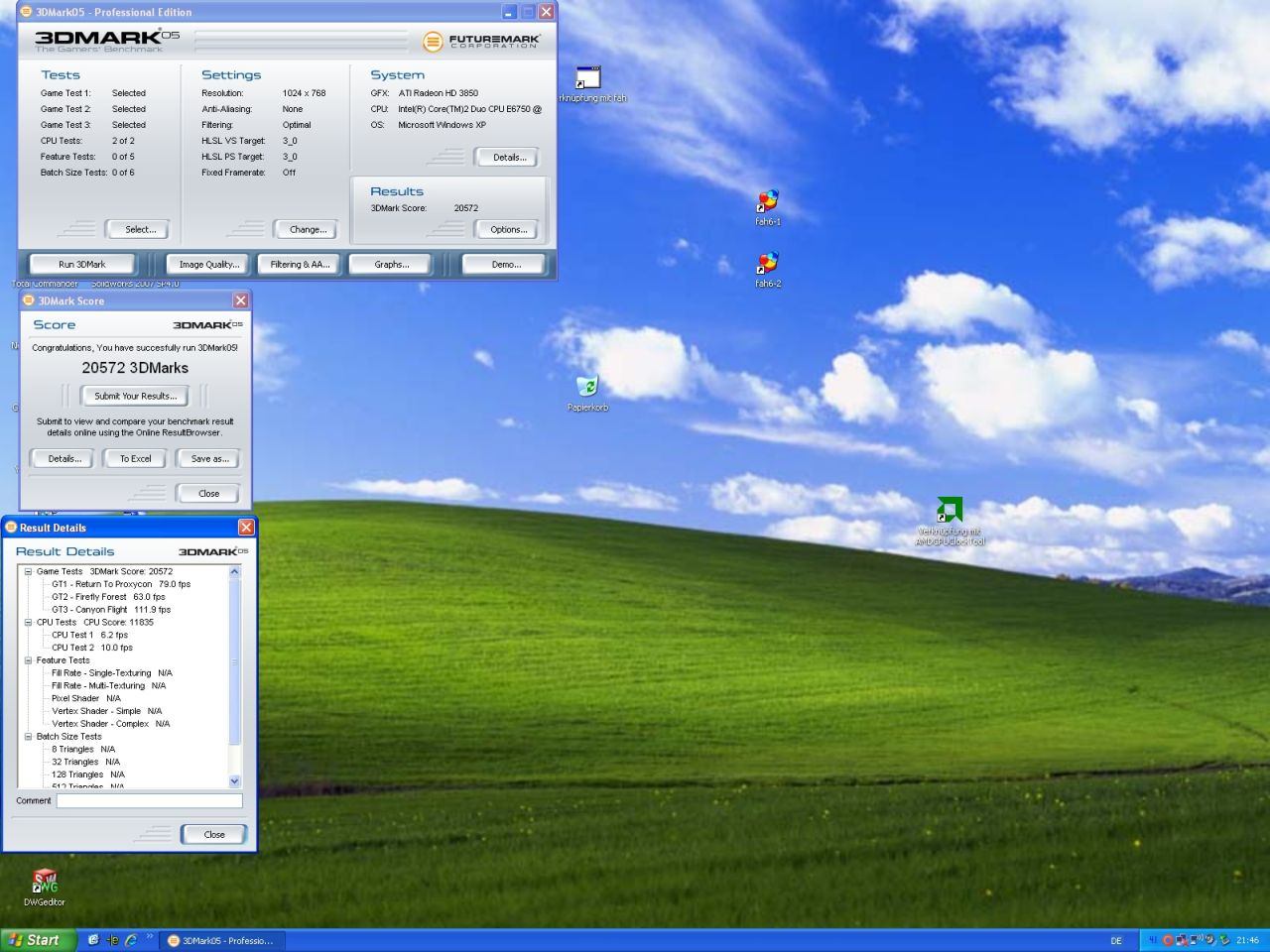Click the Show Desktop Quick Launch icon
The height and width of the screenshot is (952, 1270).
pyautogui.click(x=93, y=940)
